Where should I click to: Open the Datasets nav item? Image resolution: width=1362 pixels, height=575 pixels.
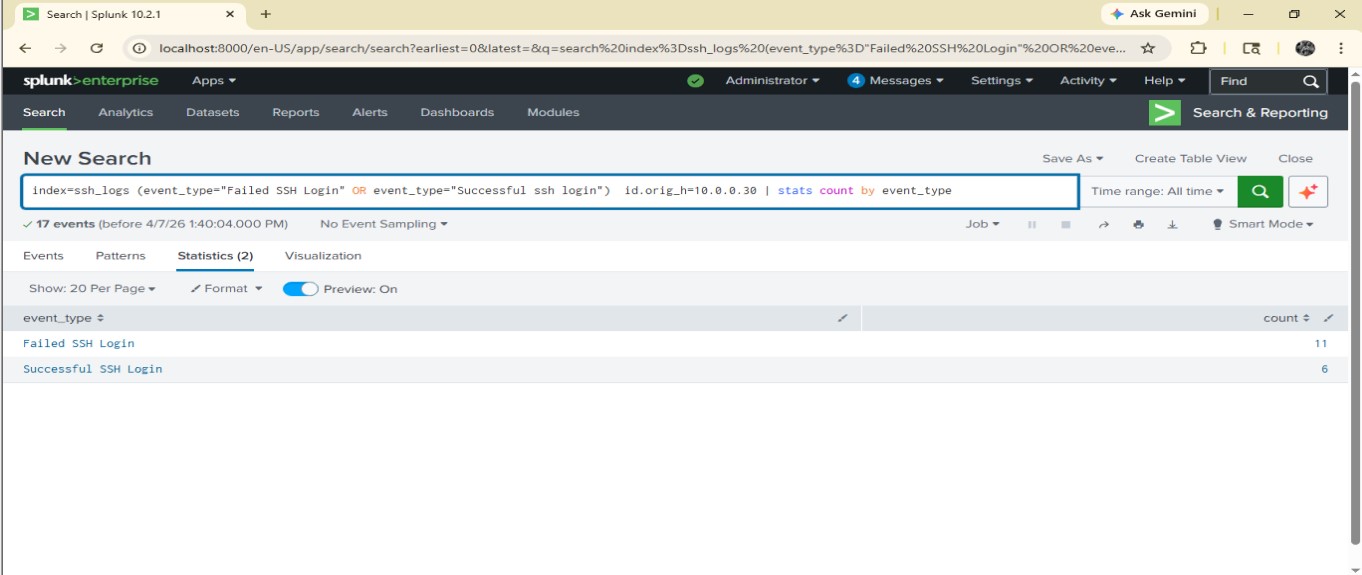213,113
